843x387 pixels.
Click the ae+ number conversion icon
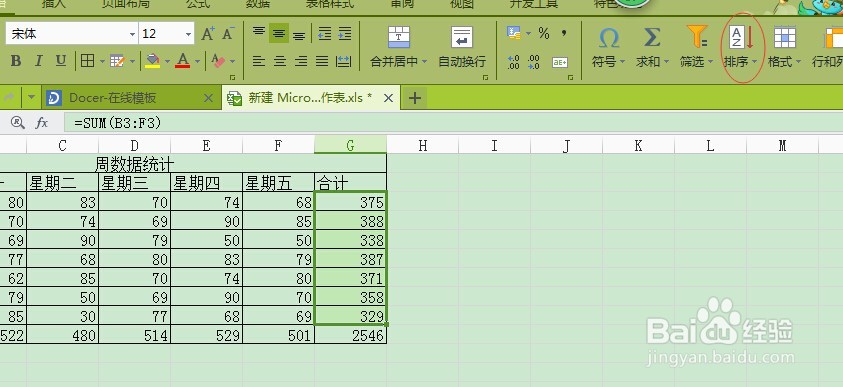click(560, 62)
